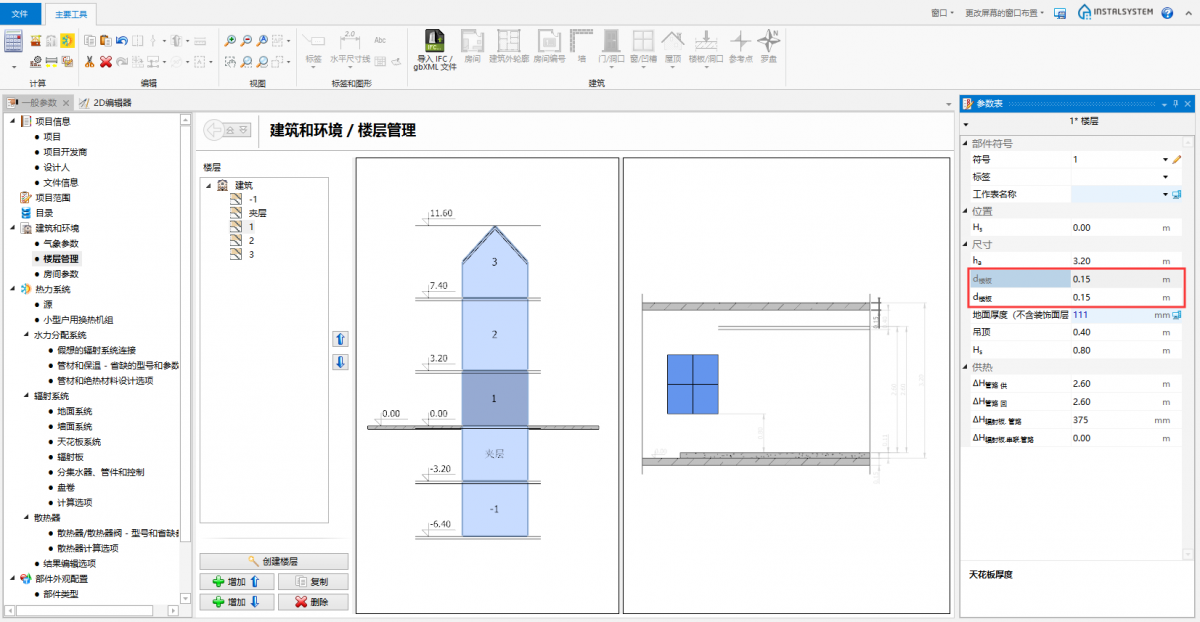This screenshot has width=1200, height=622.
Task: Click the scissors cut icon
Action: [90, 61]
